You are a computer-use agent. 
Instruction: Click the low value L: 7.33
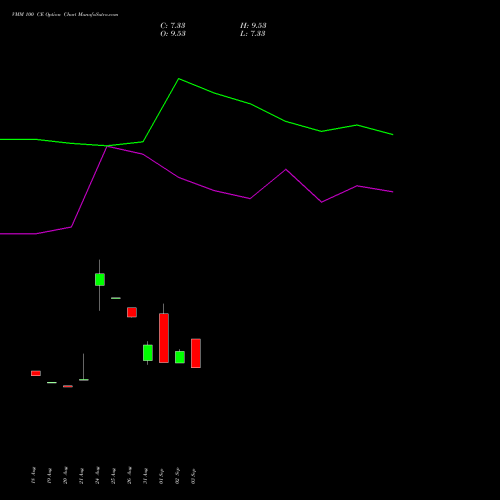click(253, 34)
